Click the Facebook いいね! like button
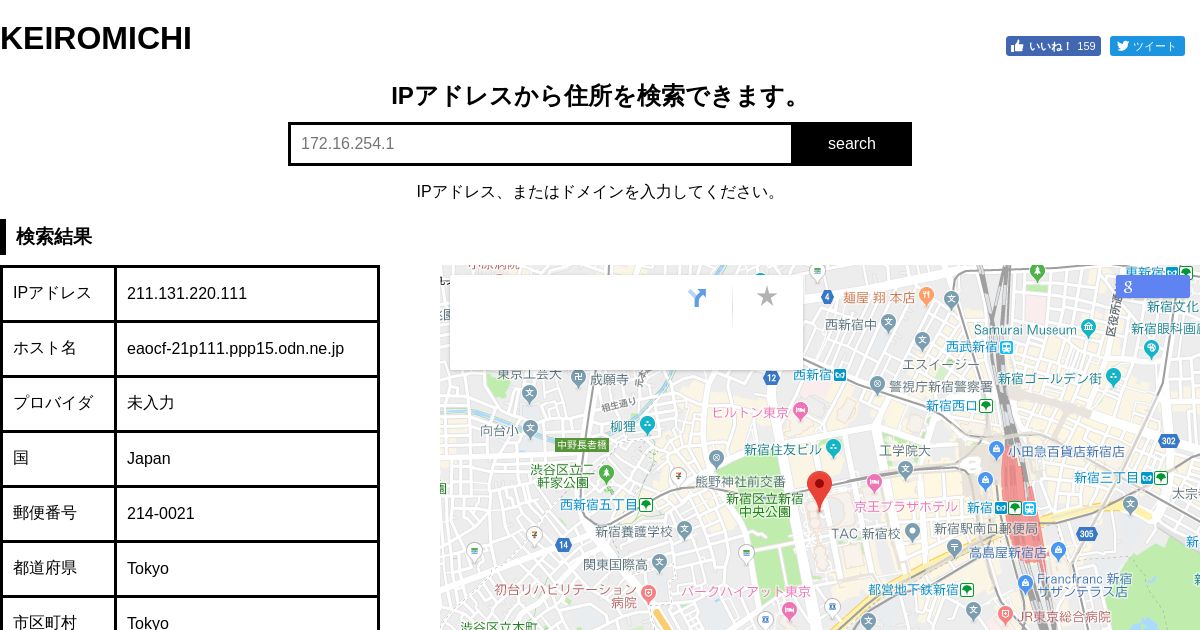 point(1053,46)
